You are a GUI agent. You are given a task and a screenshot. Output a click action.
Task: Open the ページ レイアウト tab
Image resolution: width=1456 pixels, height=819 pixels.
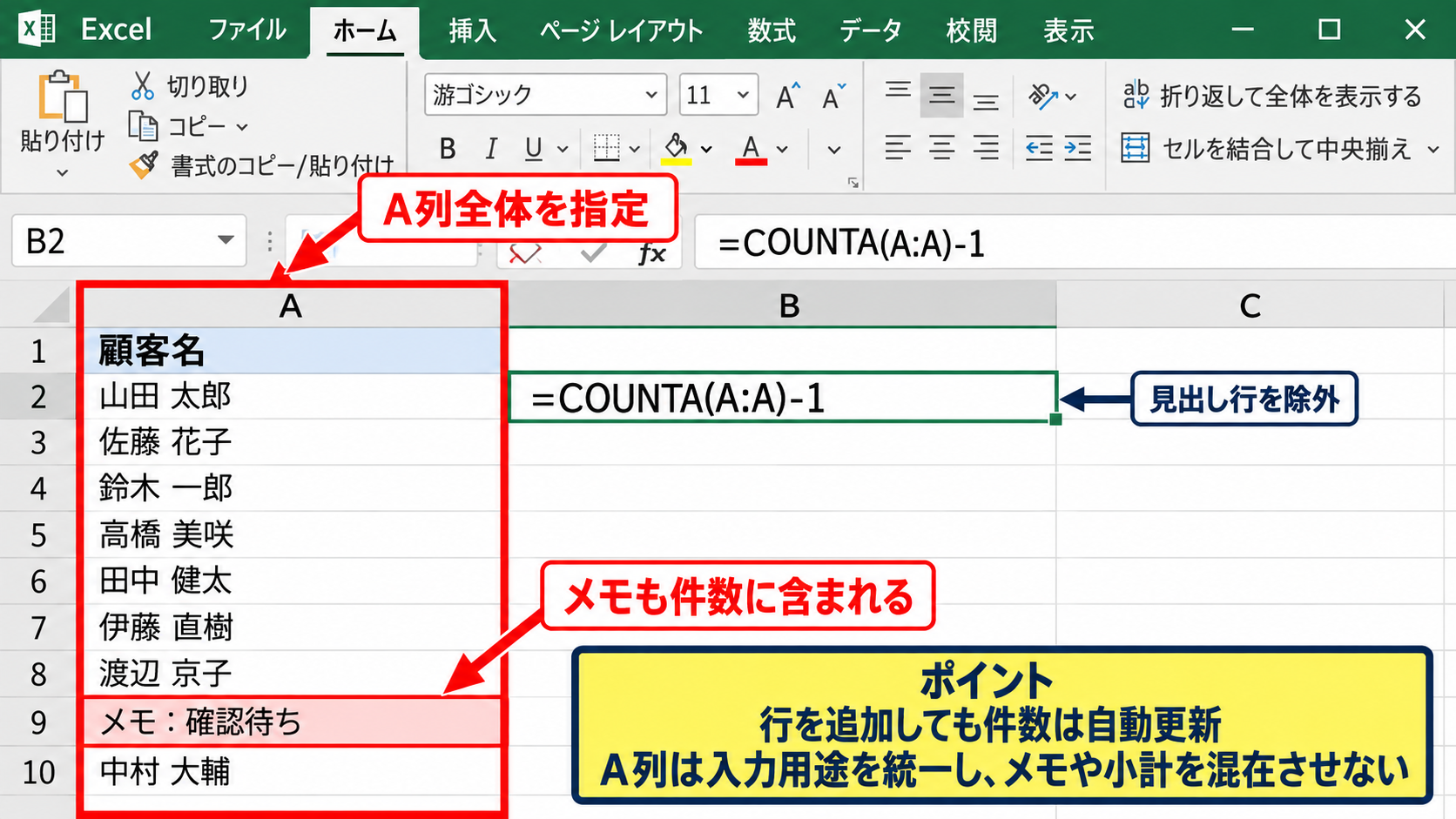[x=621, y=31]
